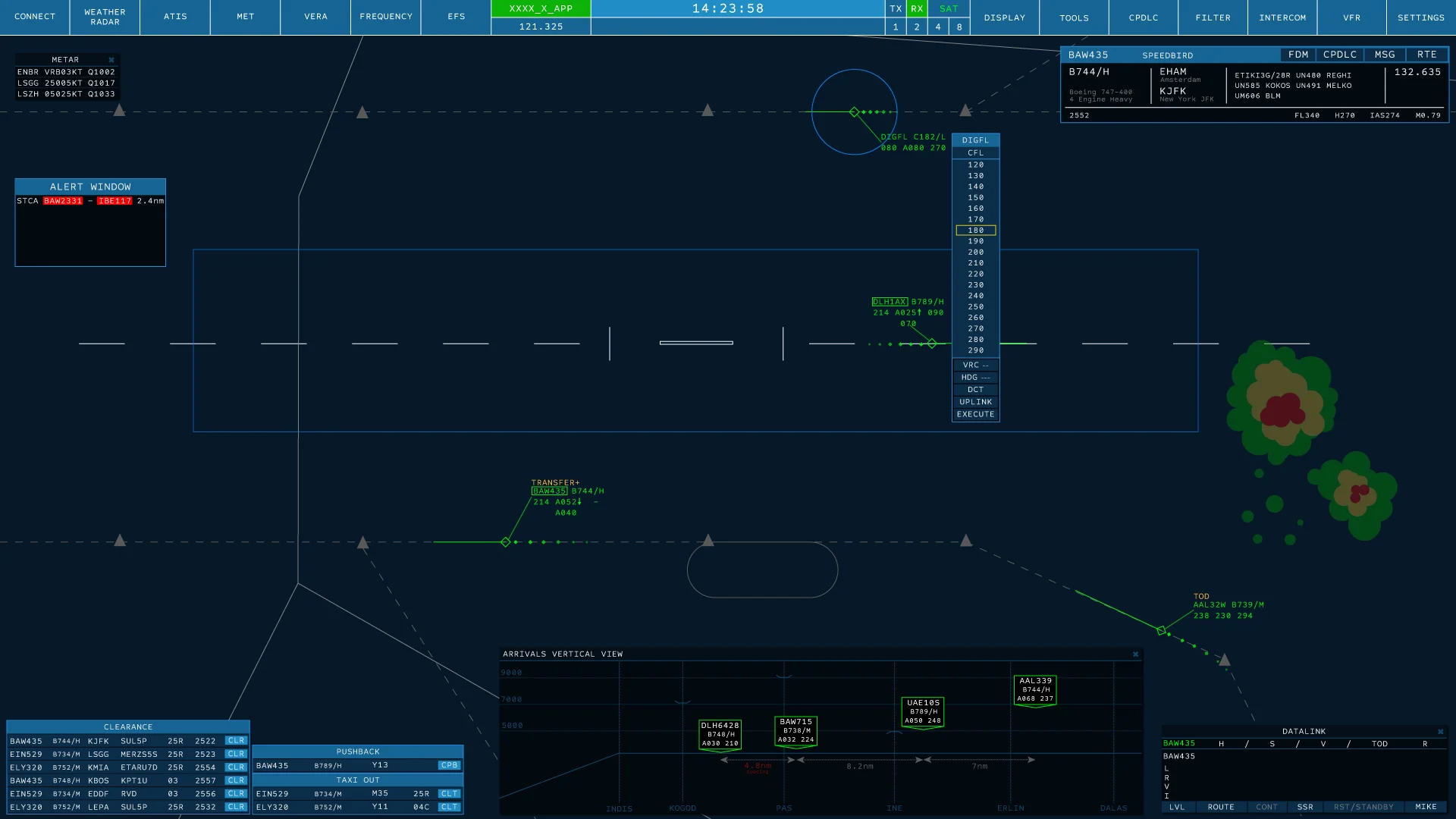Open the VERA separation tool
This screenshot has width=1456, height=819.
tap(315, 17)
